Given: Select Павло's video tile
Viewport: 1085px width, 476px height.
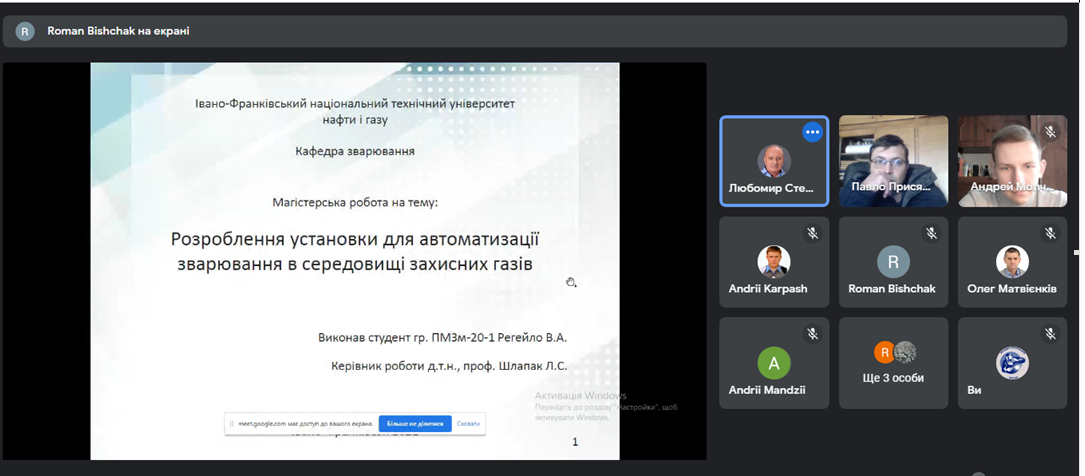Looking at the screenshot, I should 893,160.
